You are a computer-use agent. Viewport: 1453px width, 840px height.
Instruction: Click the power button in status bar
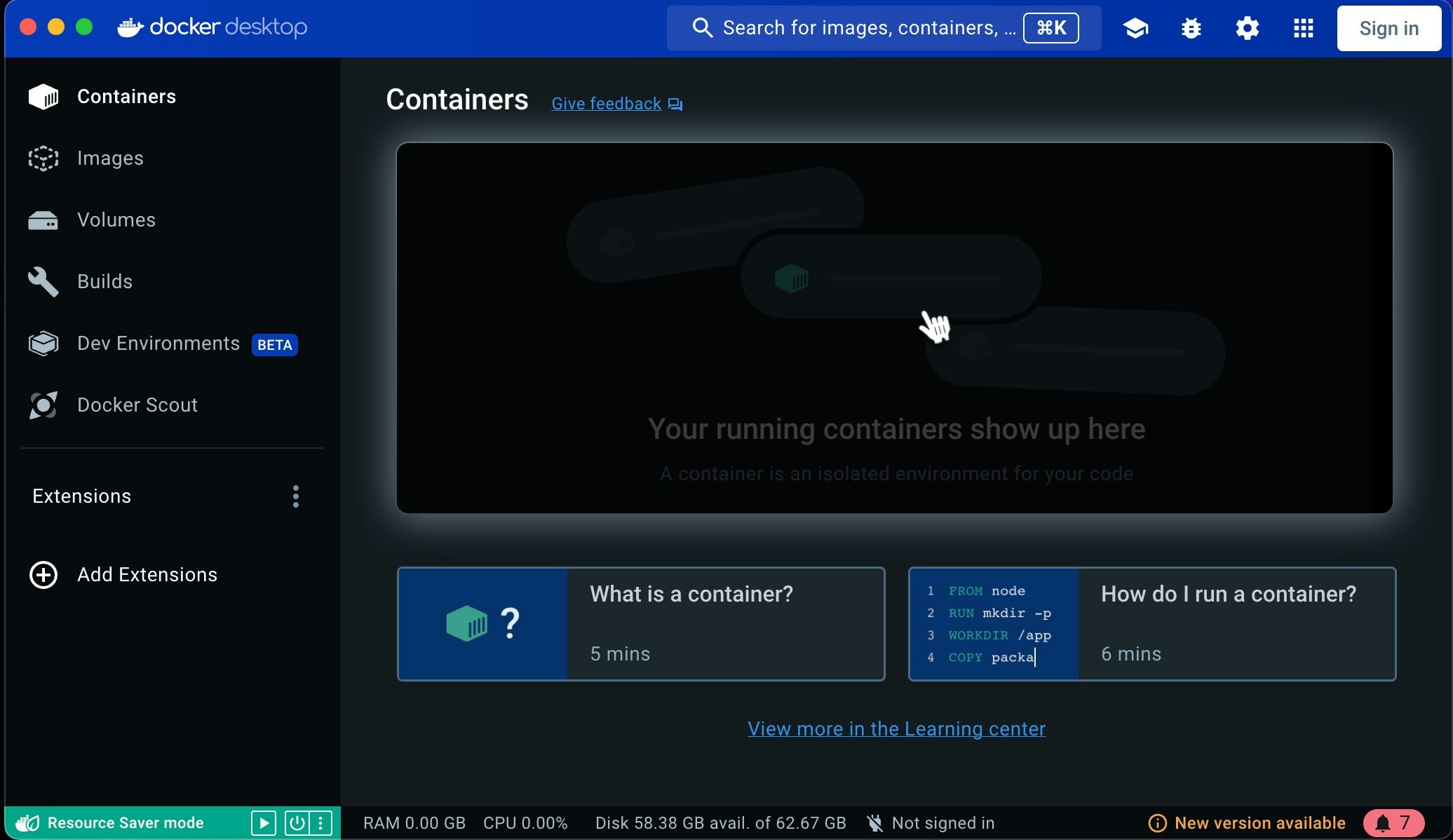point(297,822)
